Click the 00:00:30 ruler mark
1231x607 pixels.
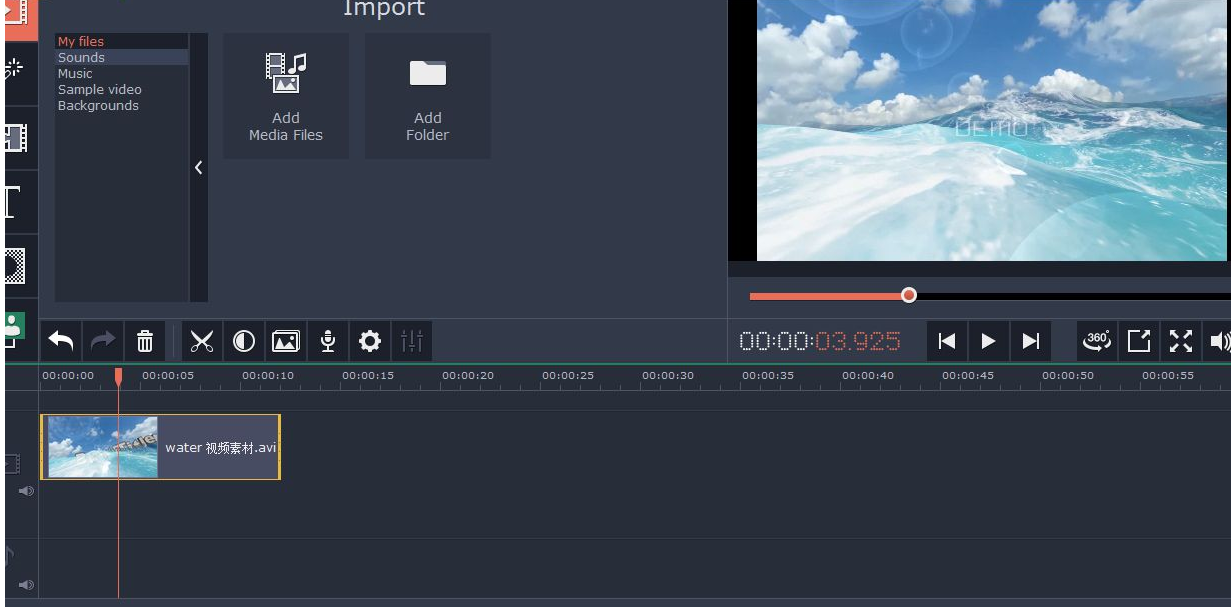(x=668, y=376)
